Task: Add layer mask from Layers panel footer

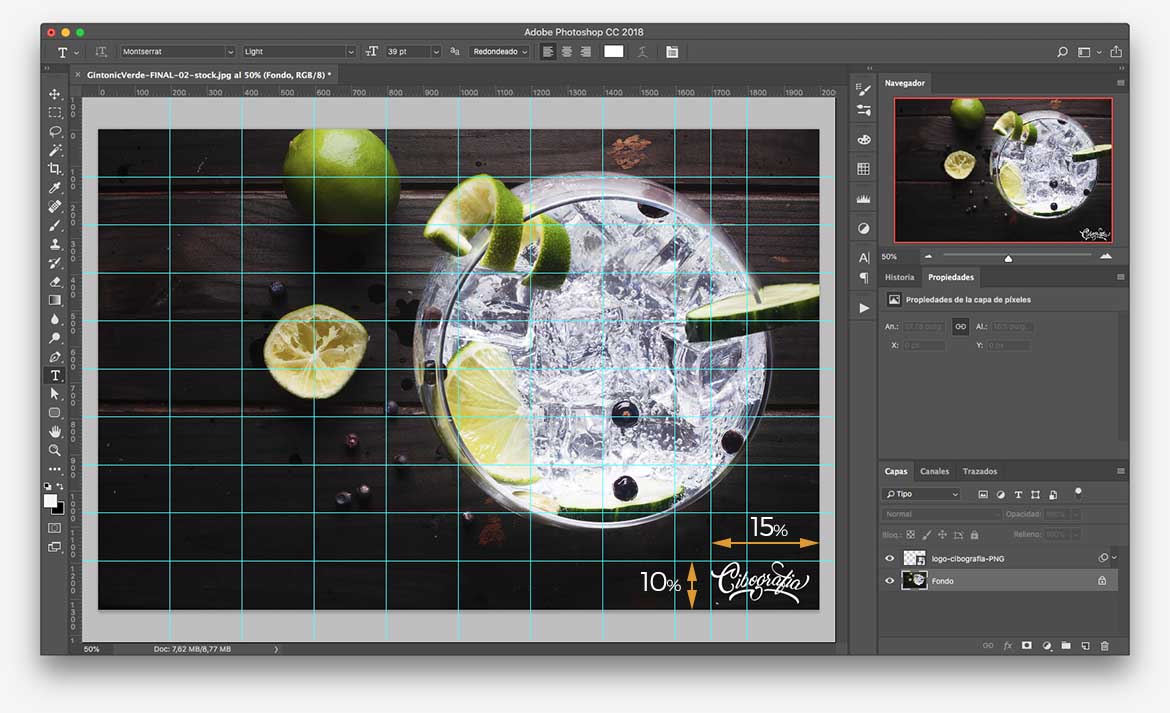Action: 1027,646
